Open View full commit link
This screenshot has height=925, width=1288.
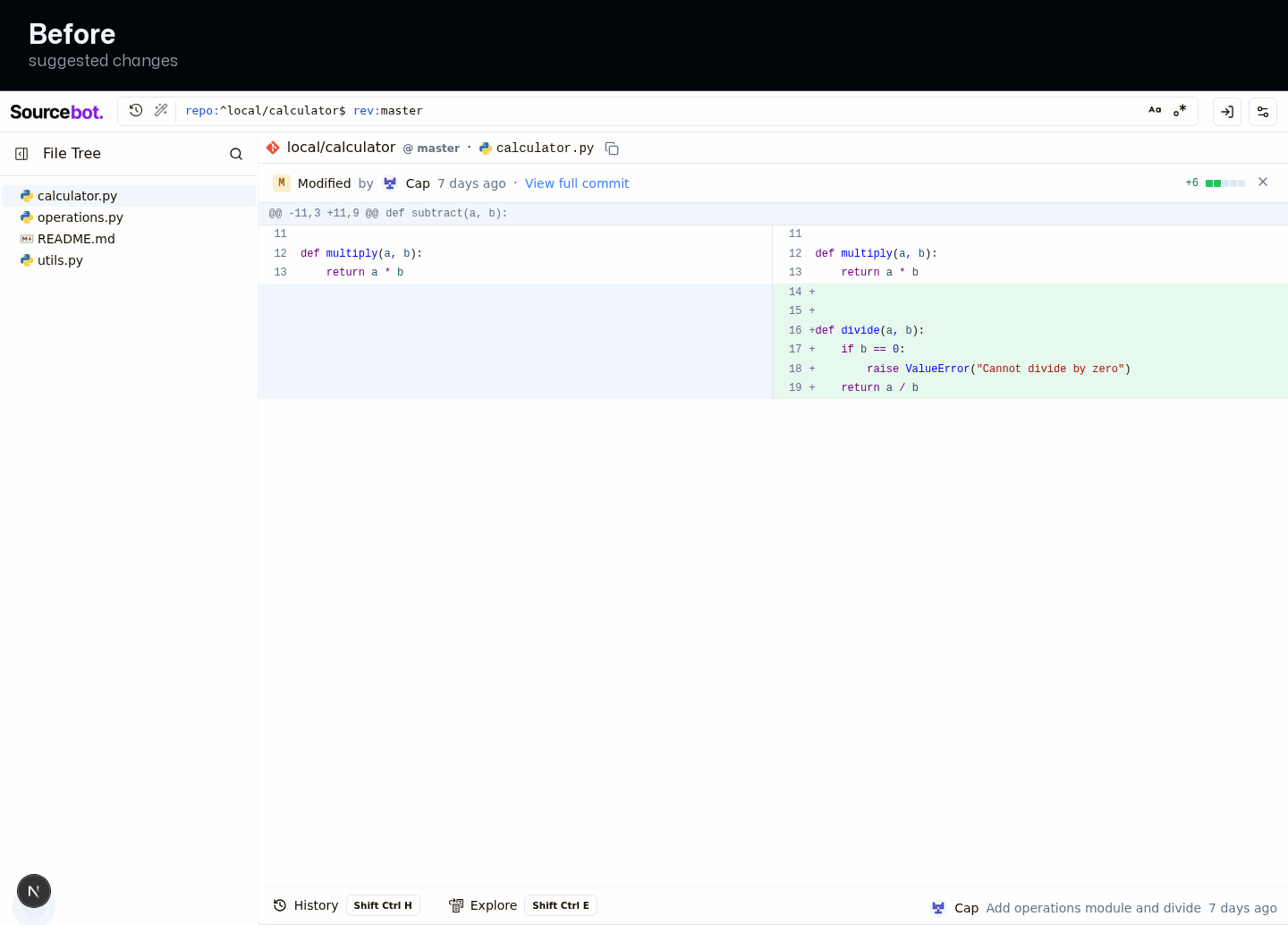coord(577,183)
